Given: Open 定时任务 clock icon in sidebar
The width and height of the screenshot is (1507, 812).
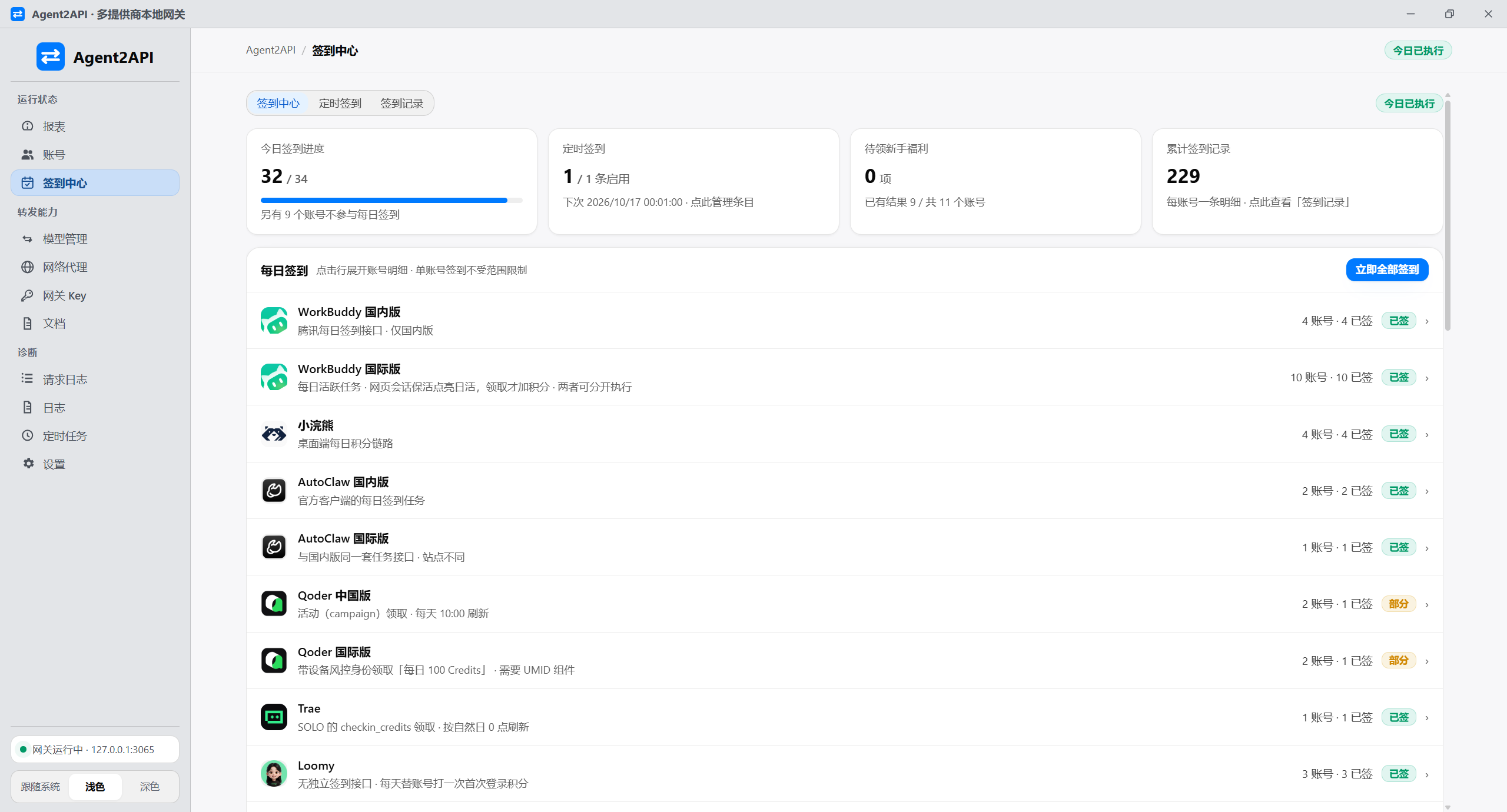Looking at the screenshot, I should (27, 435).
